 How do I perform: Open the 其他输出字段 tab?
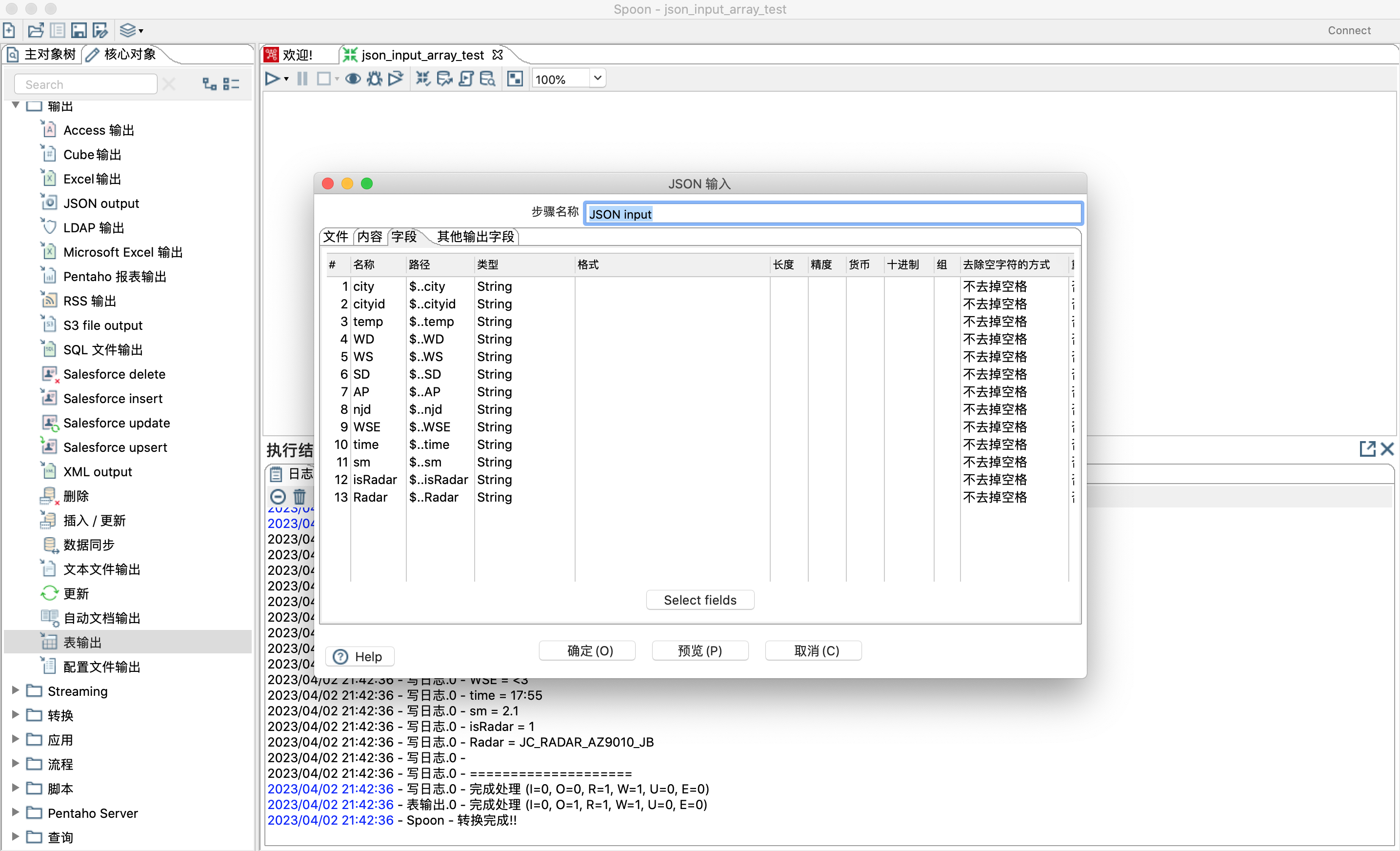pyautogui.click(x=475, y=237)
